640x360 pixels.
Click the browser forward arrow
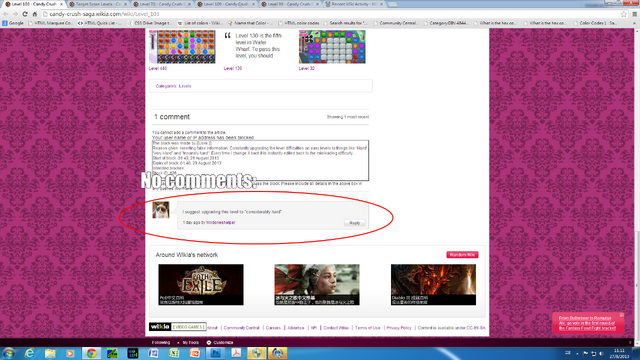pos(15,14)
